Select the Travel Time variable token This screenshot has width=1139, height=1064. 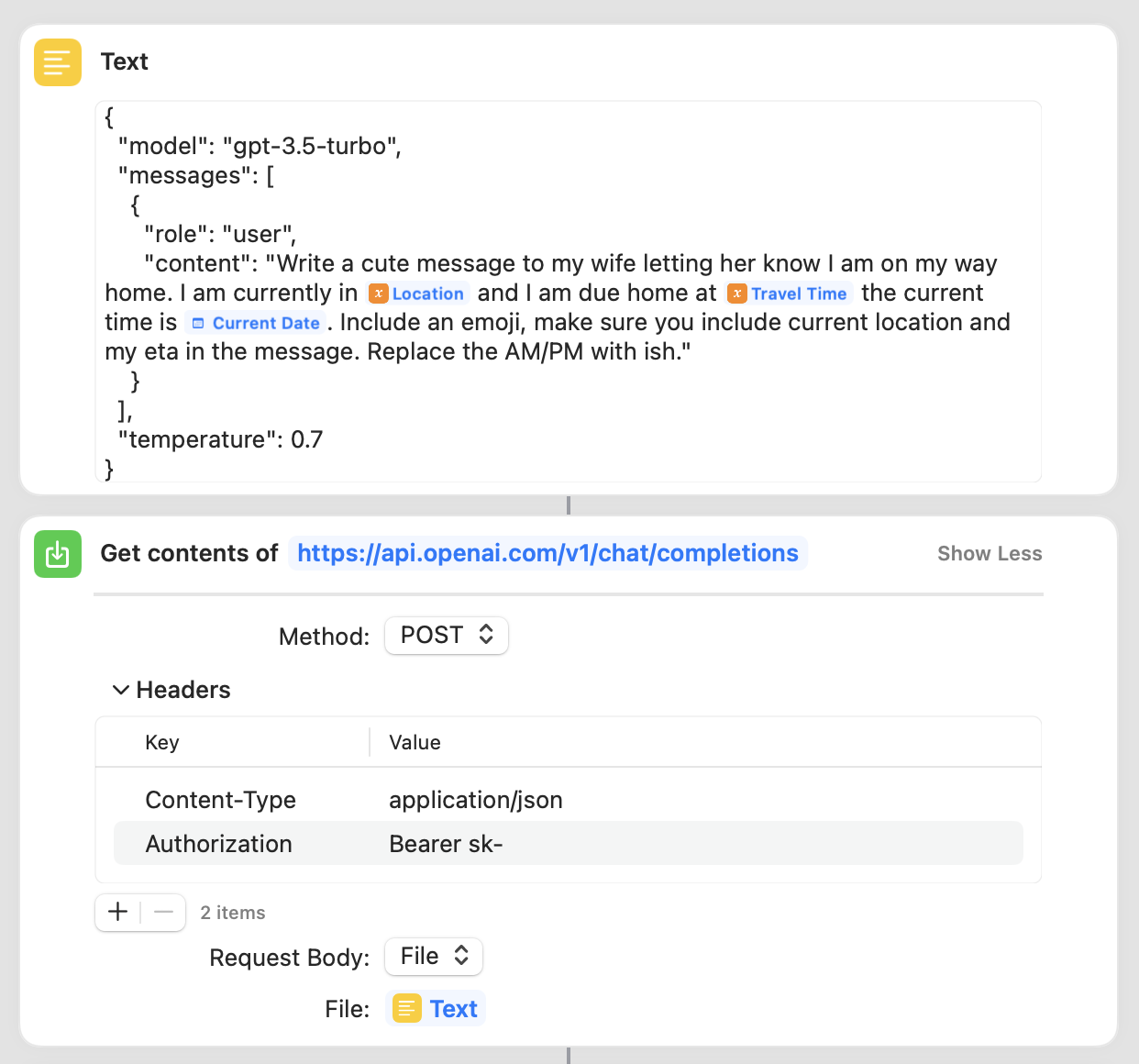[789, 294]
